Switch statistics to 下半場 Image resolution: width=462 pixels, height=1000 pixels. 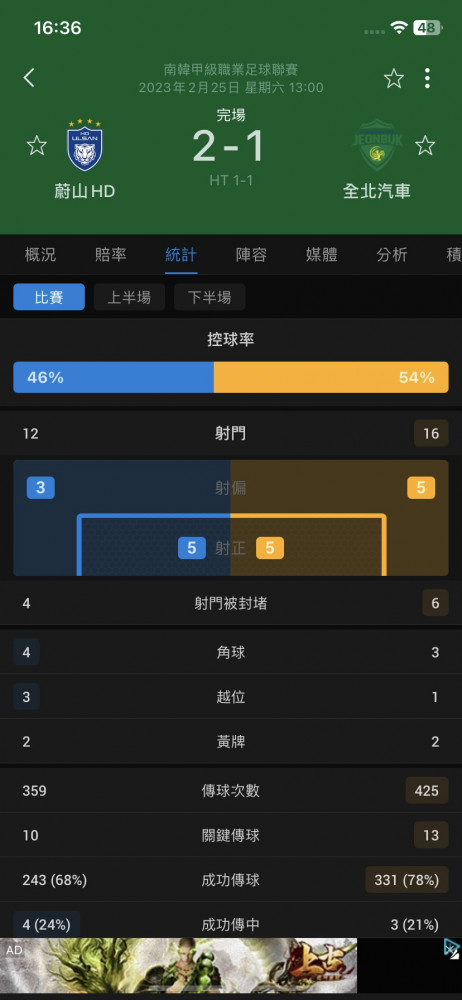(209, 297)
